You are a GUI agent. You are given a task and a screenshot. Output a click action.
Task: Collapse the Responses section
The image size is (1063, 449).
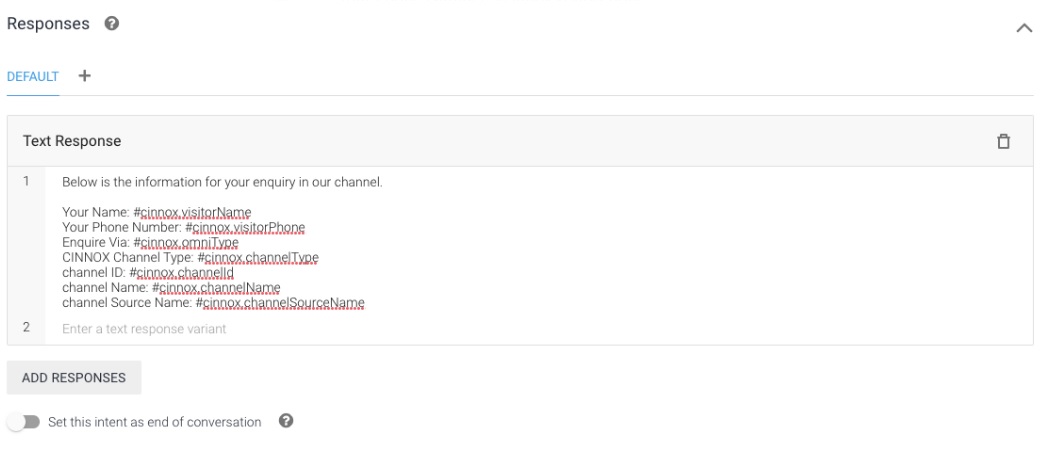1023,28
